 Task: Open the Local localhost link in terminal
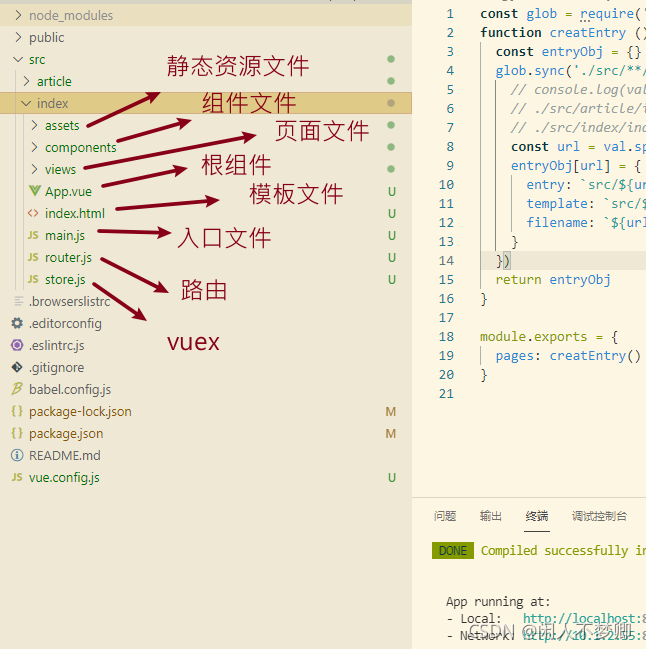pyautogui.click(x=584, y=618)
